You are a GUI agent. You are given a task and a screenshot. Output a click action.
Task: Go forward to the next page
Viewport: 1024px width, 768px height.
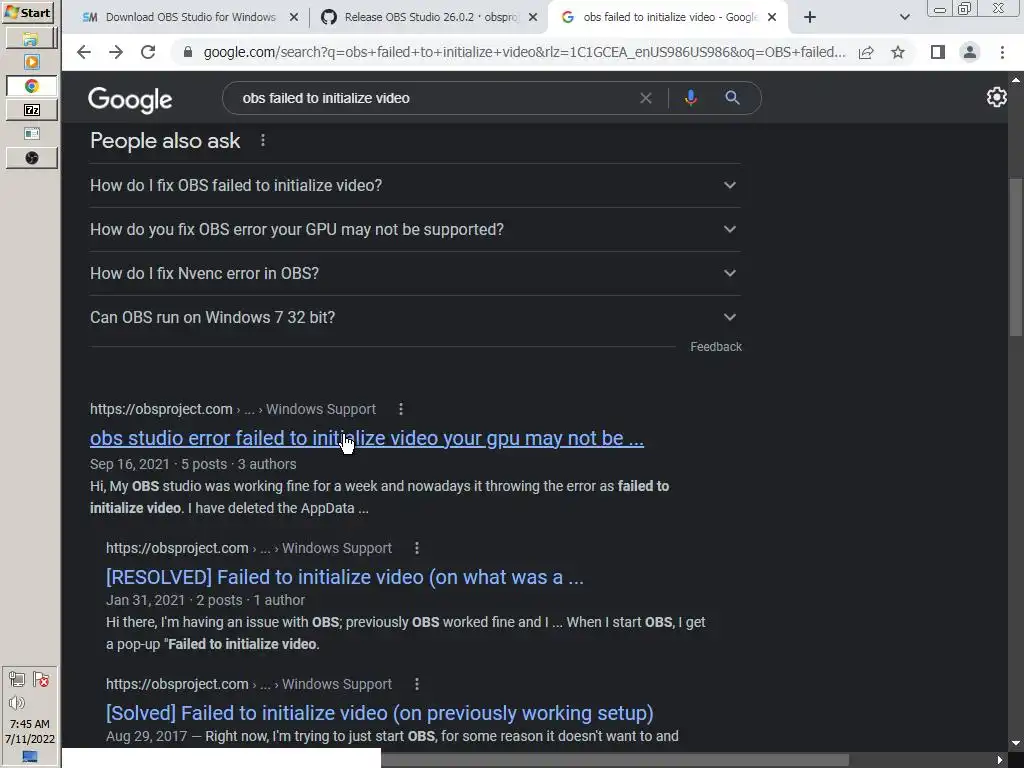click(116, 52)
